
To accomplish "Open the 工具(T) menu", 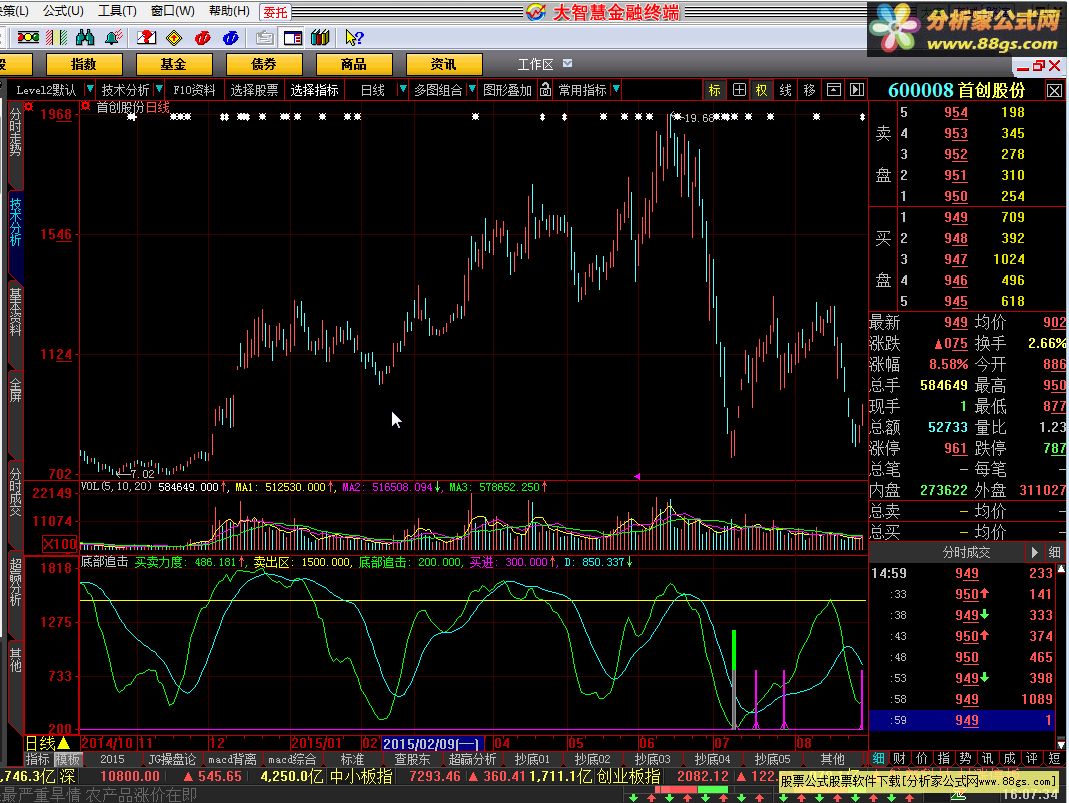I will pos(117,11).
